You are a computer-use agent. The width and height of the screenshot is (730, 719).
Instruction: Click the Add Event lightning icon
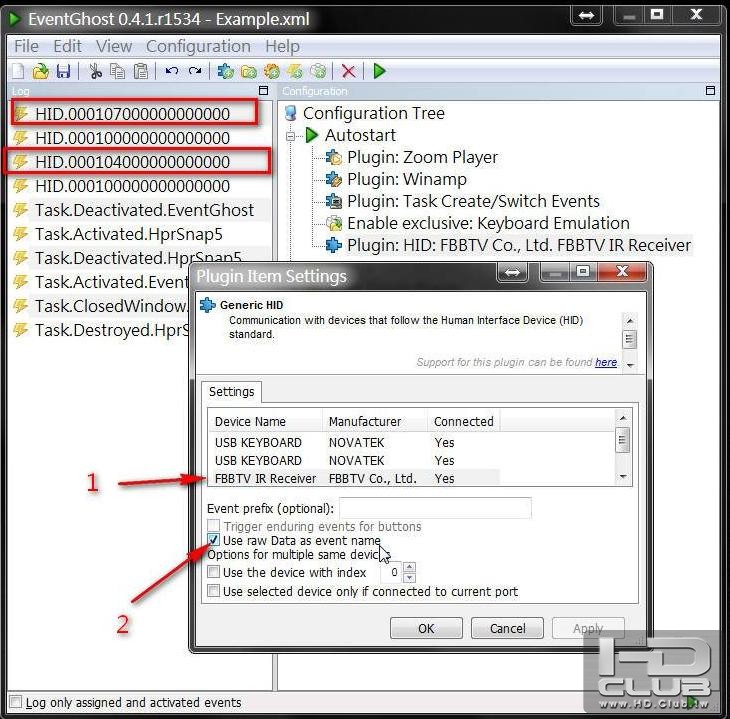pos(295,71)
